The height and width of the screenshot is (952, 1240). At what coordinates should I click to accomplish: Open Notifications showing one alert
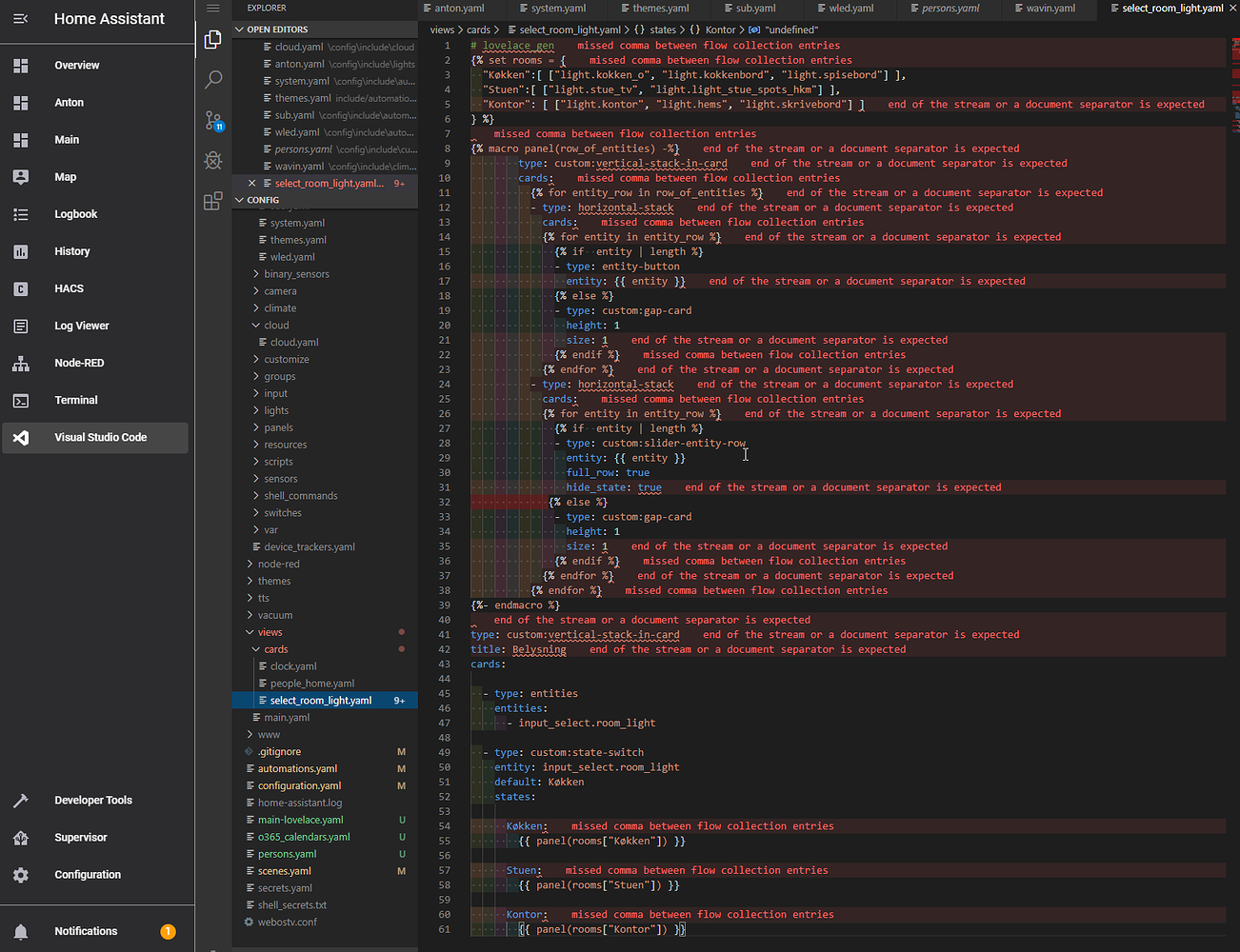click(86, 931)
